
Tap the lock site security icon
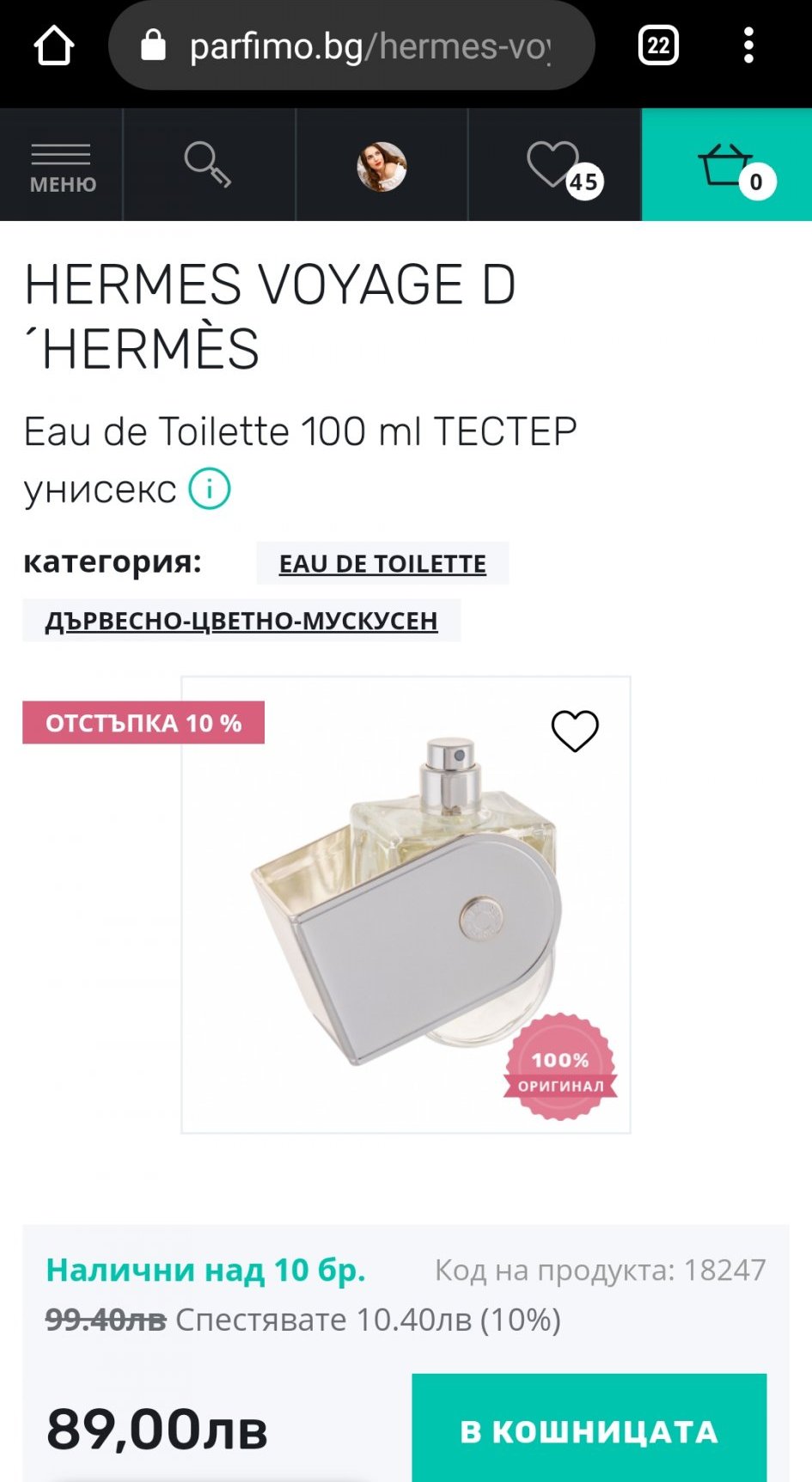[x=153, y=46]
